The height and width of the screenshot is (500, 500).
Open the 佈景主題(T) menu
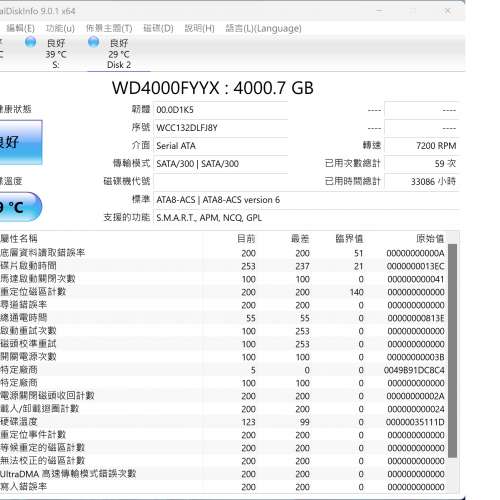pyautogui.click(x=109, y=28)
